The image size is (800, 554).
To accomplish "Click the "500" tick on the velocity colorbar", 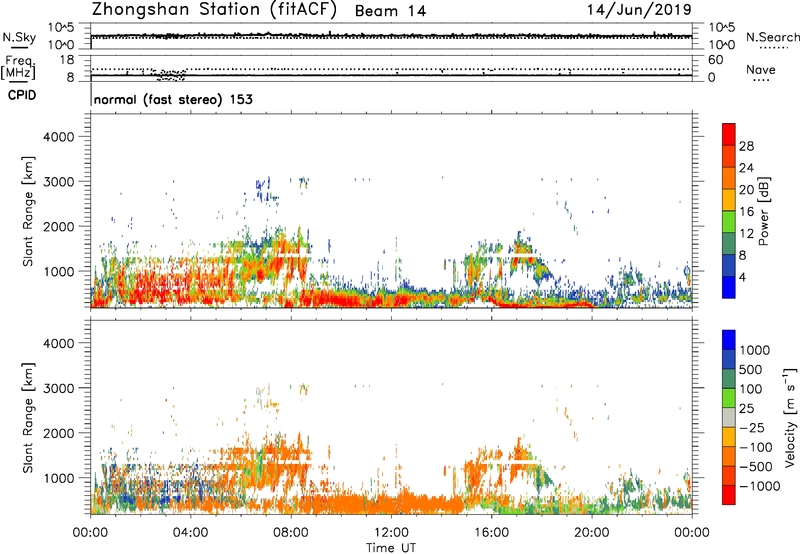I will coord(751,370).
